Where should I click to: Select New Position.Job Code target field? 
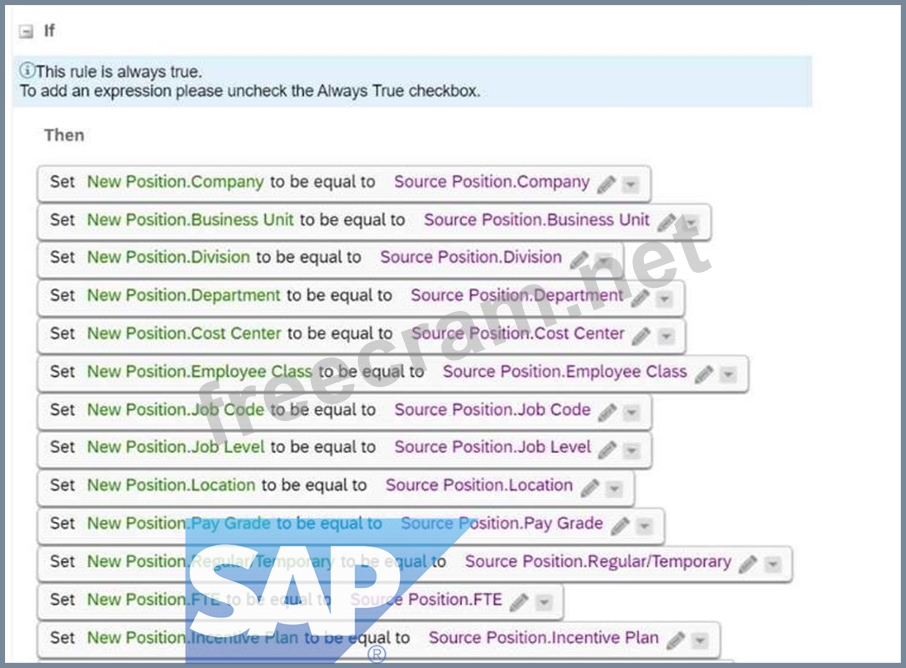(175, 410)
